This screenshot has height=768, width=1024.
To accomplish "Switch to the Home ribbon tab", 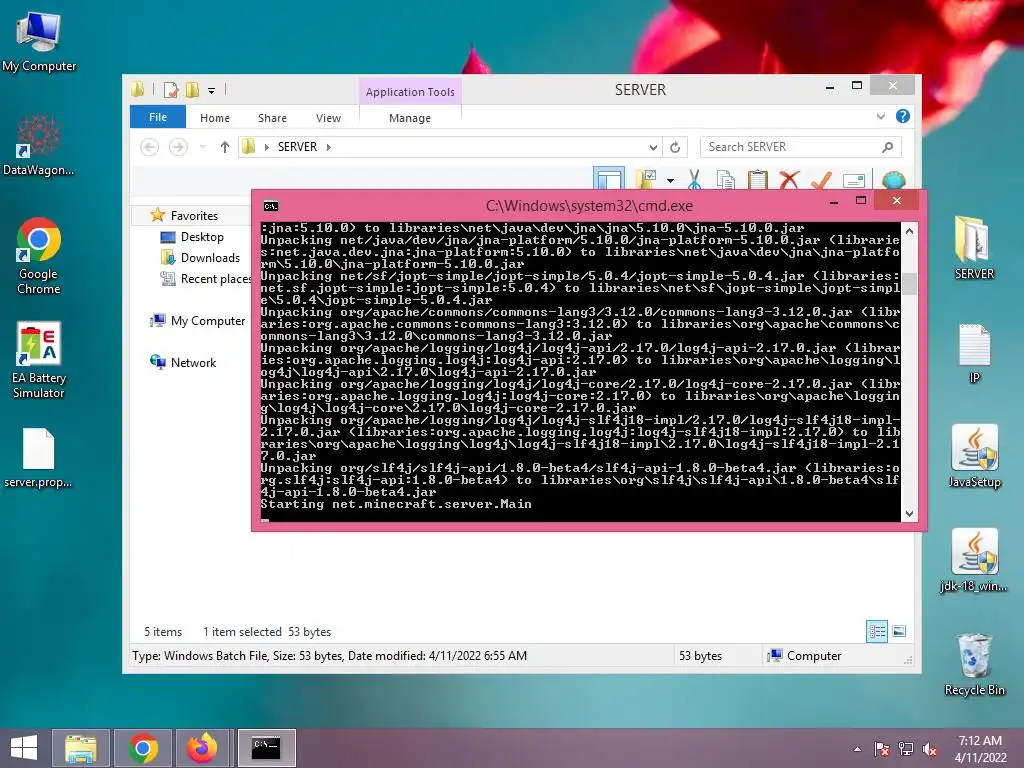I will (x=215, y=118).
